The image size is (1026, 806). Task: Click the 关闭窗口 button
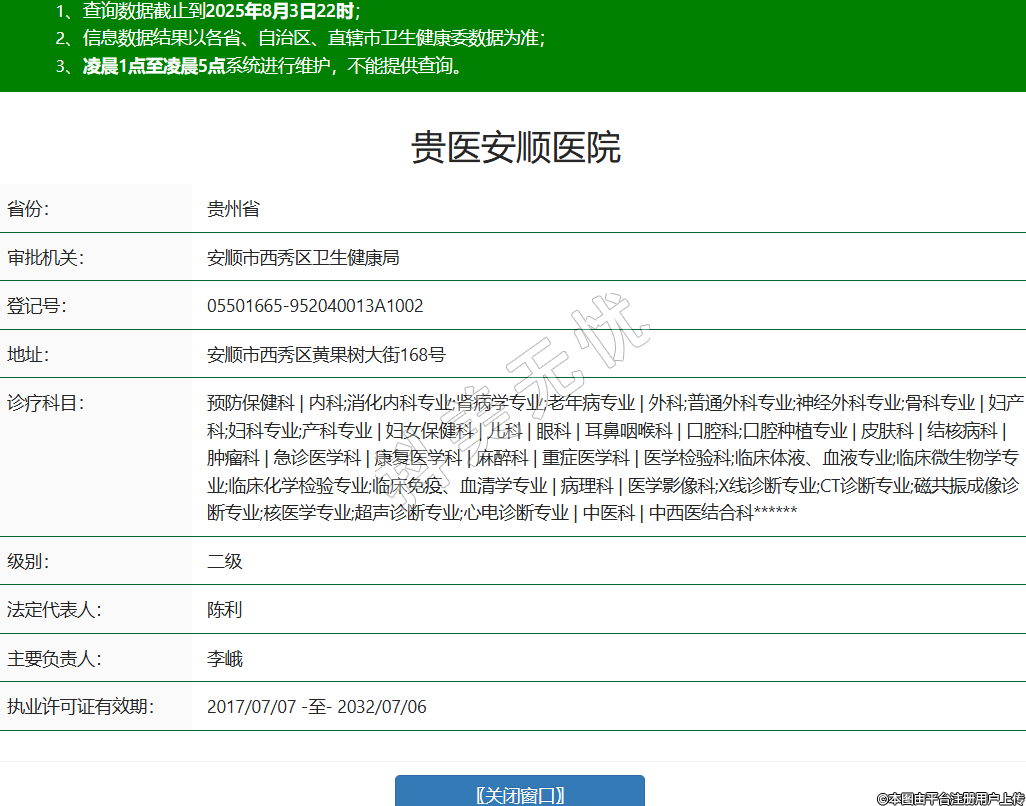519,794
